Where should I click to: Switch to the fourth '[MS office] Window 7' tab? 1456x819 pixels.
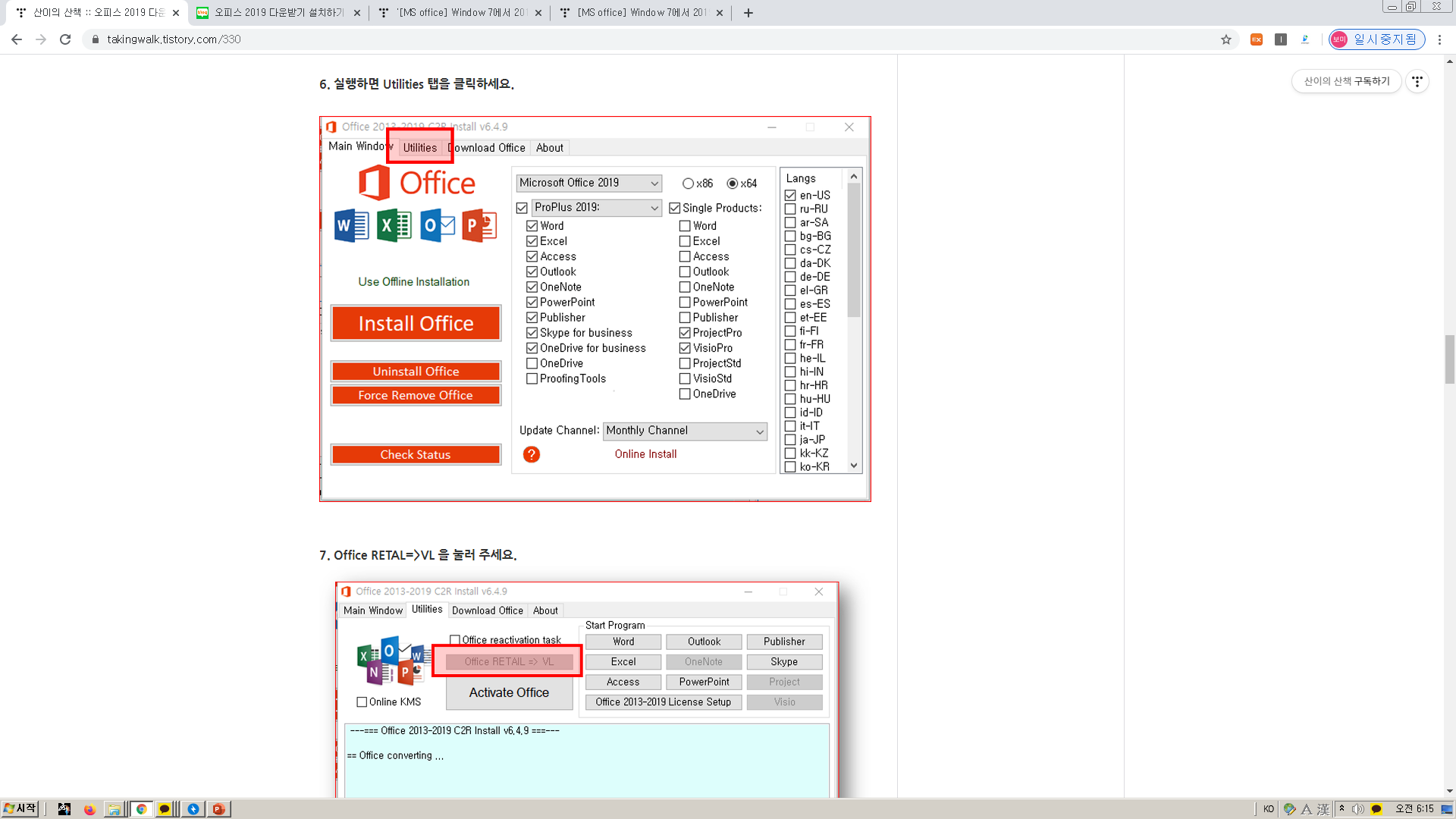click(x=642, y=13)
